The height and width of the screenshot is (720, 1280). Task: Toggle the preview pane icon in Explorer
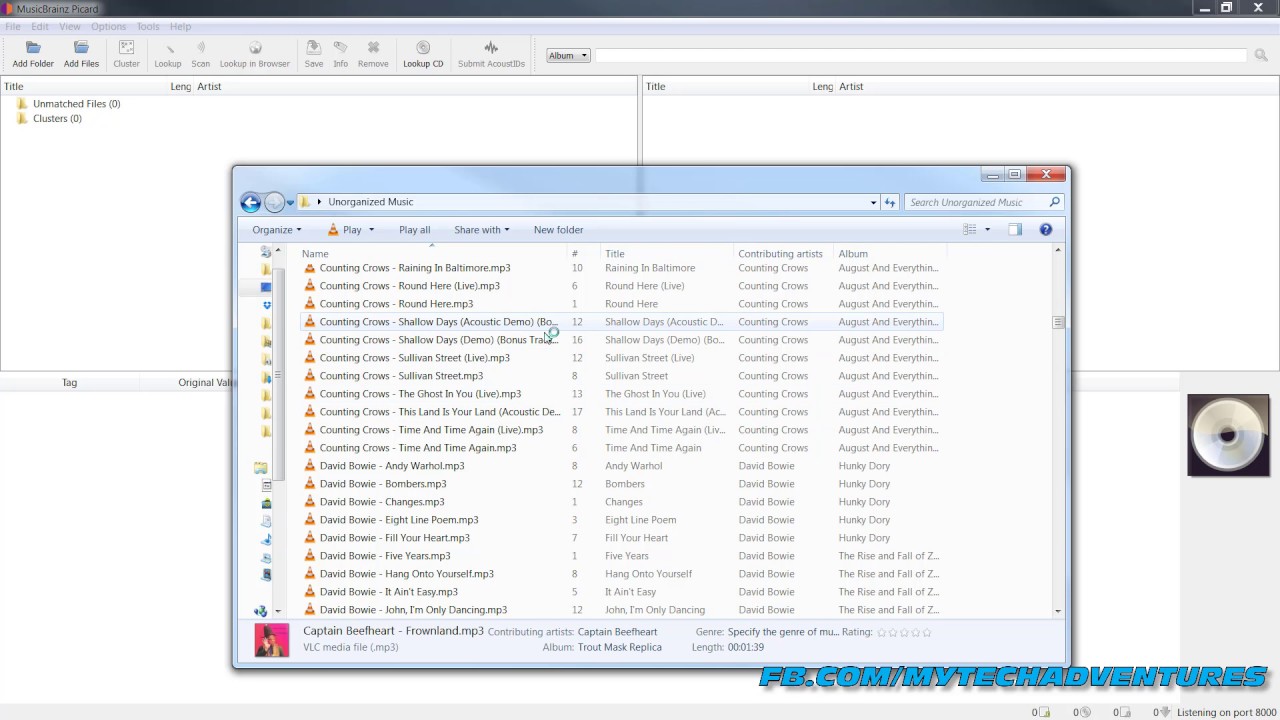click(x=1015, y=230)
